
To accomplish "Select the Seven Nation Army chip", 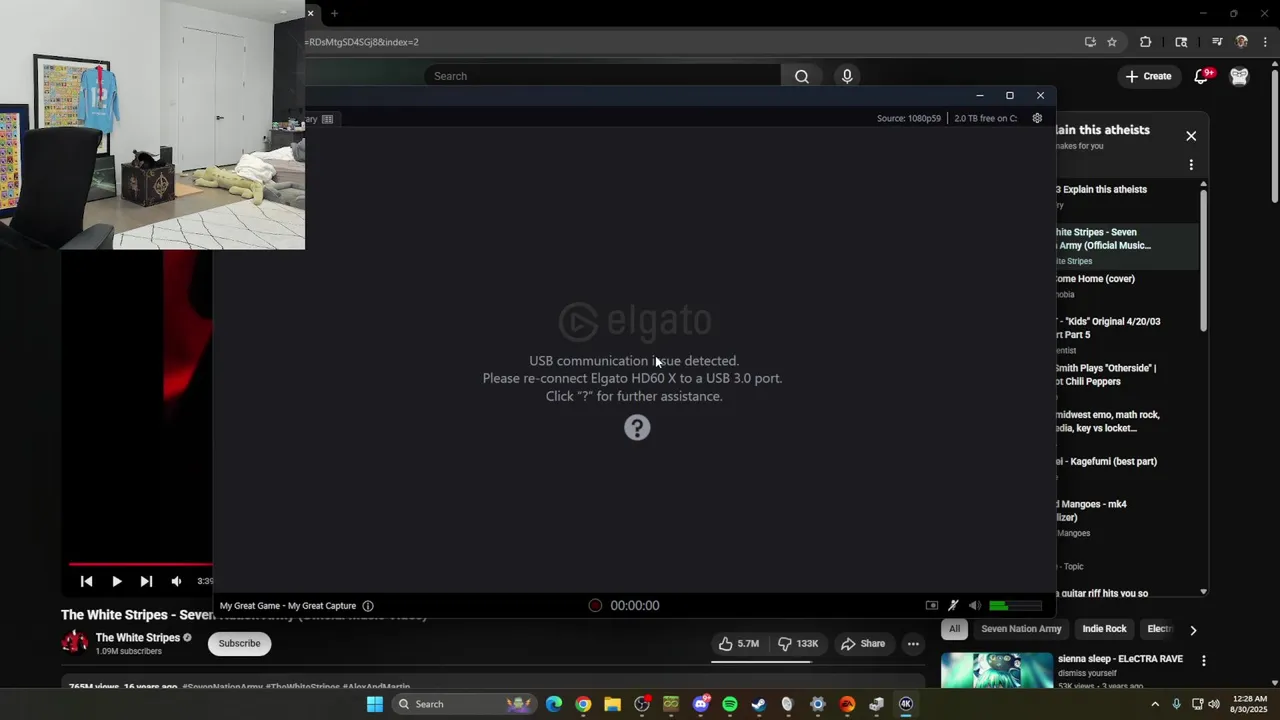I will pos(1021,629).
